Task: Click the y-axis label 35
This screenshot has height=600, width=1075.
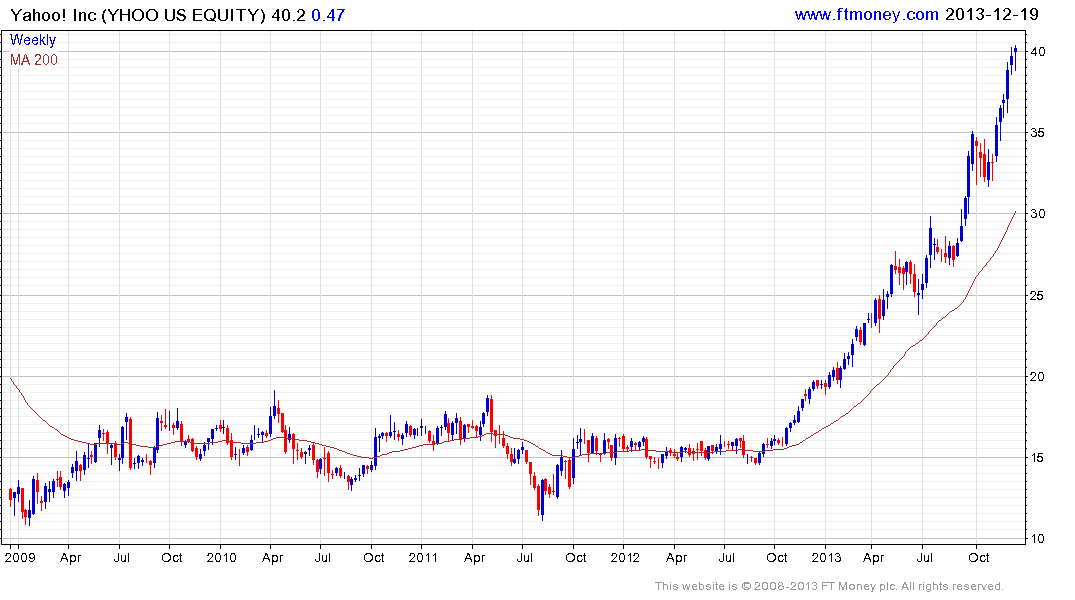Action: [x=1038, y=132]
